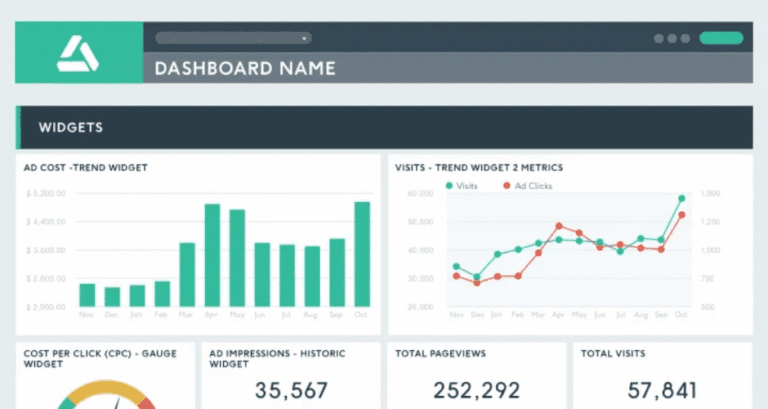Click the AD IMPRESSIONS - HISTORIC WIDGET title
Image resolution: width=768 pixels, height=409 pixels.
click(277, 359)
